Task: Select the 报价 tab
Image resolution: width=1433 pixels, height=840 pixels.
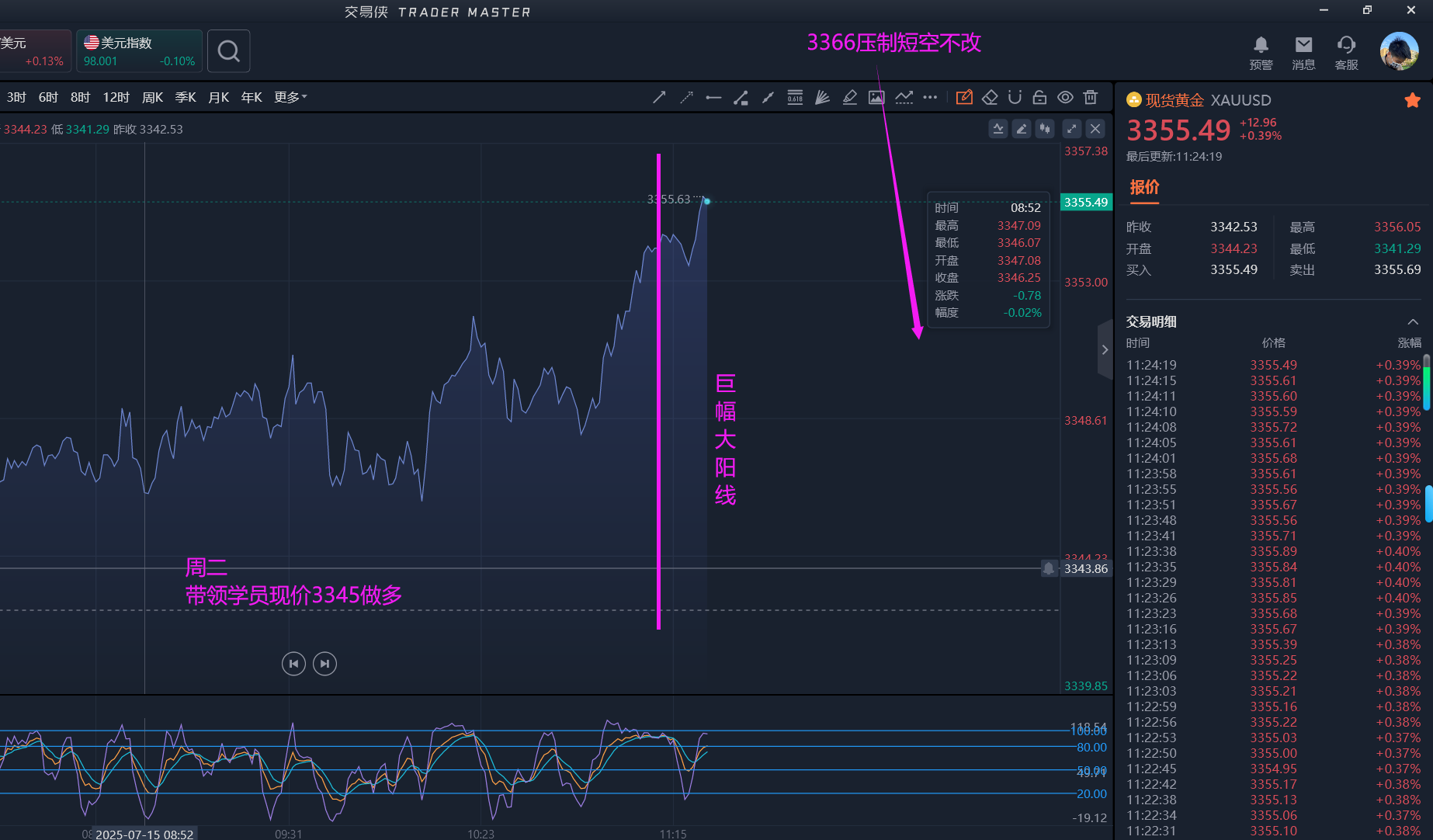Action: (1144, 187)
